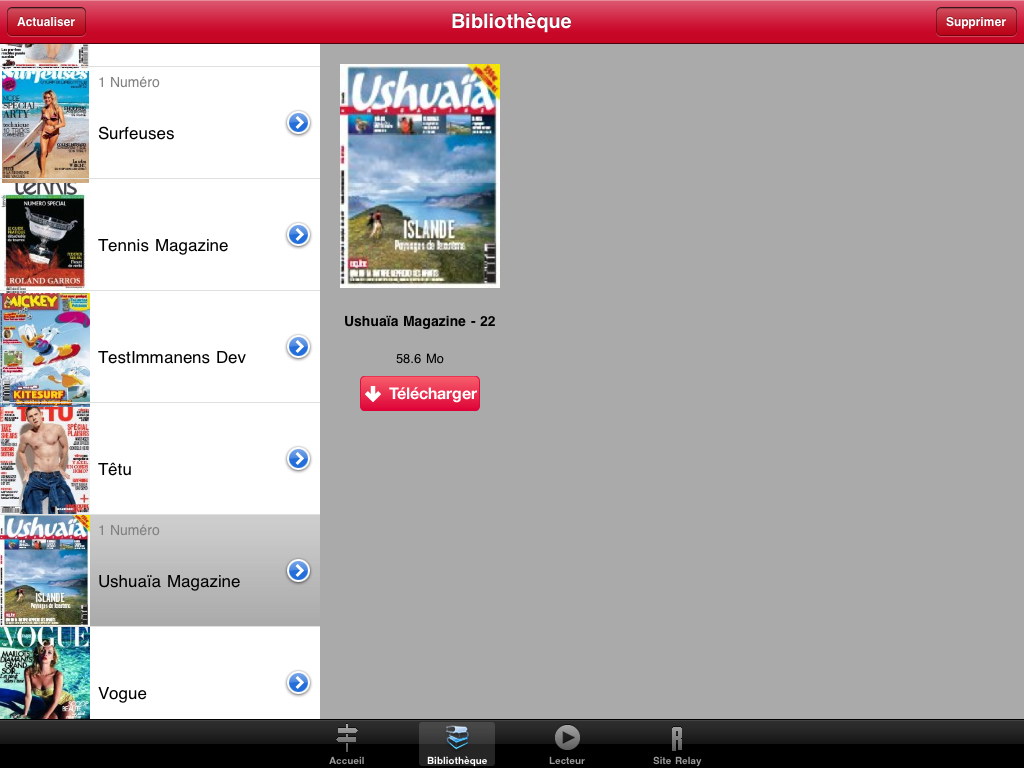Open Tennis Magazine disclosure arrow
1024x768 pixels.
[x=298, y=234]
